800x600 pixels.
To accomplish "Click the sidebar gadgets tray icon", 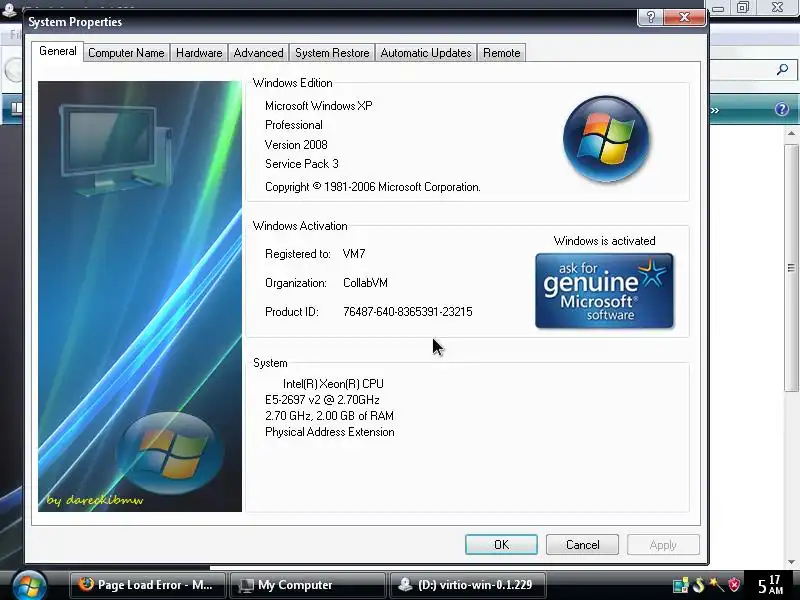I will pos(681,585).
